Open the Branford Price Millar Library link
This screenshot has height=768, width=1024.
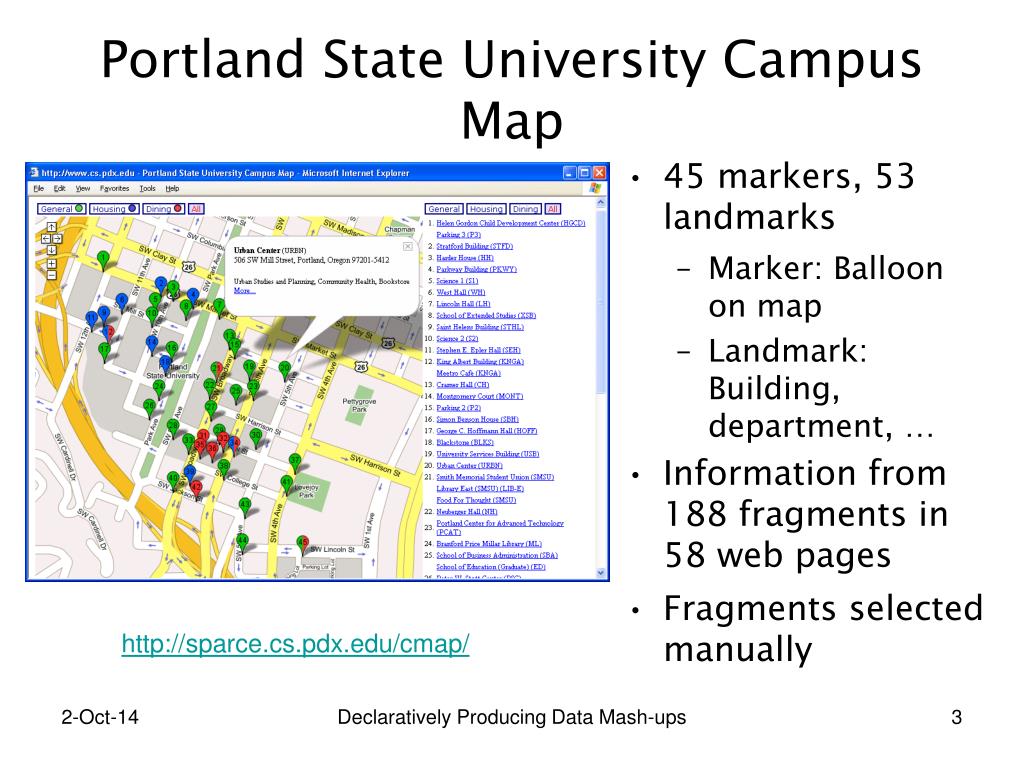click(489, 544)
